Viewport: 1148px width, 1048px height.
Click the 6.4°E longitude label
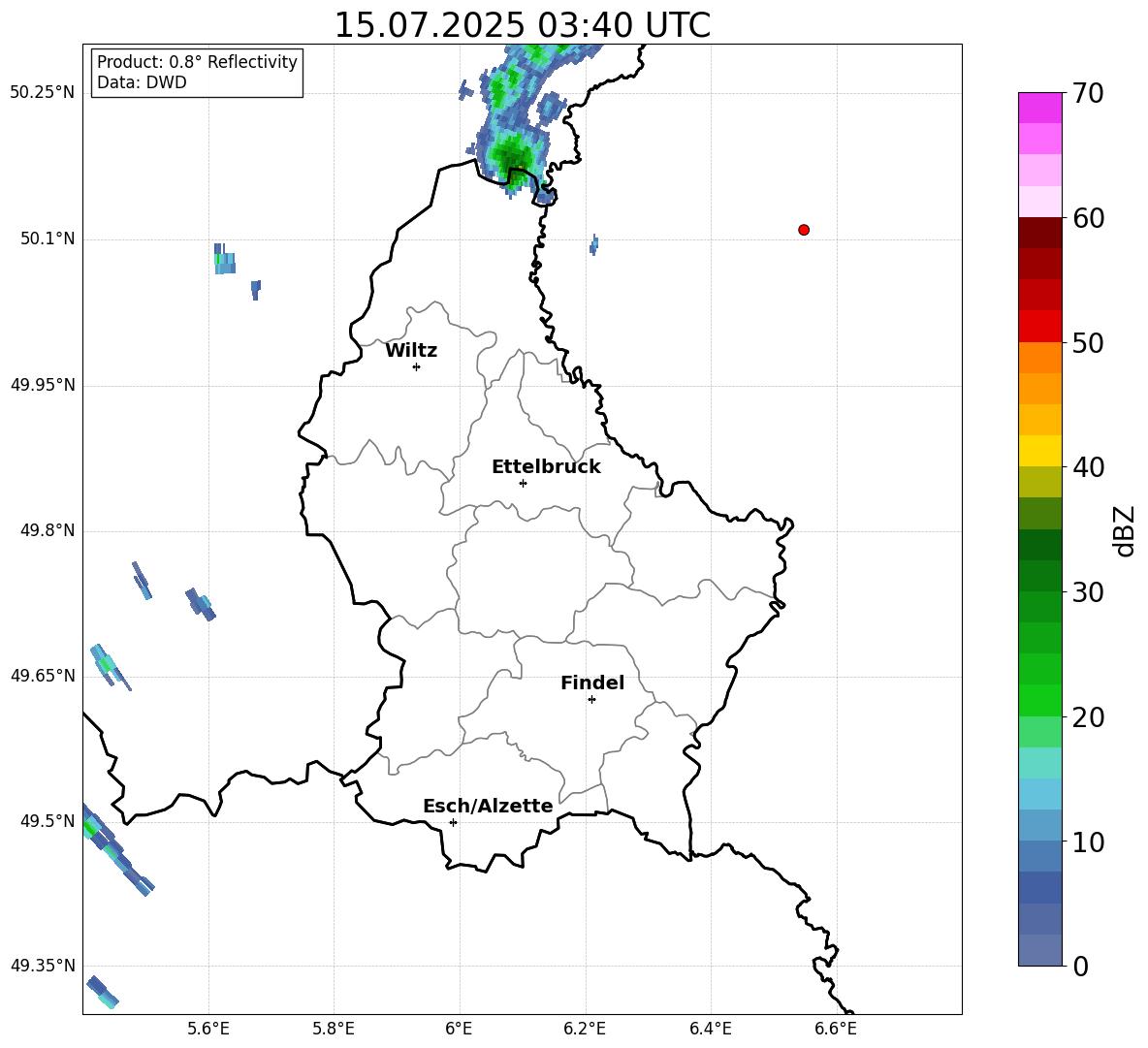pyautogui.click(x=710, y=1029)
